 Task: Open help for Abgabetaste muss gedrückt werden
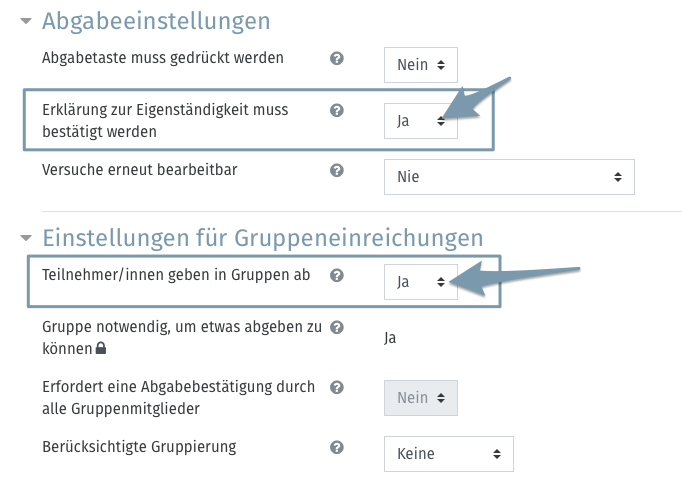[337, 58]
